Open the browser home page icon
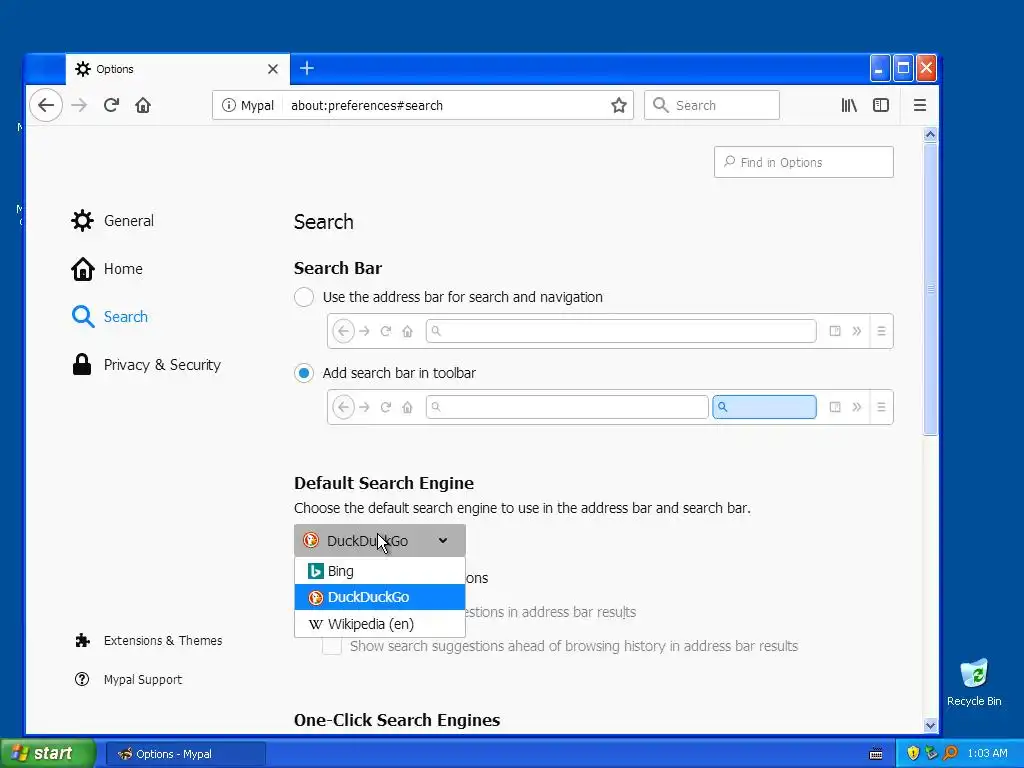 pos(143,105)
